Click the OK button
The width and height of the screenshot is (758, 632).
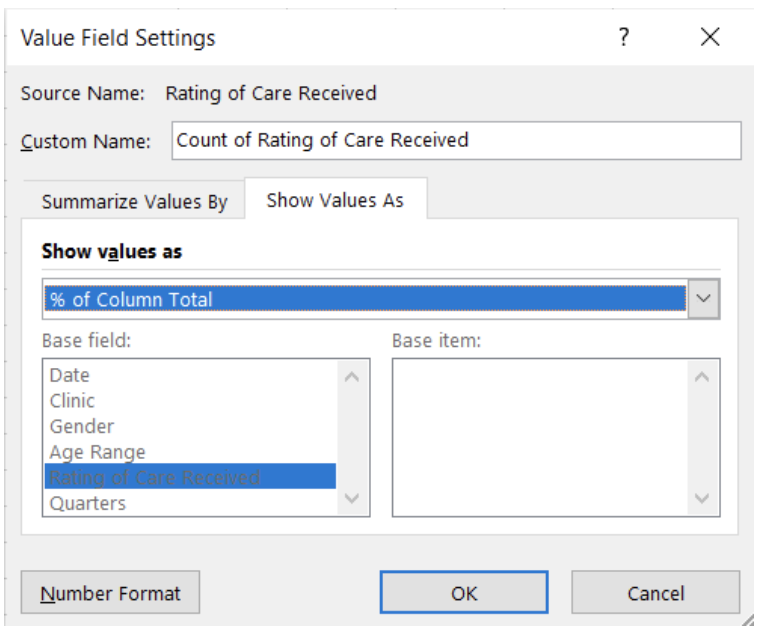pos(463,593)
